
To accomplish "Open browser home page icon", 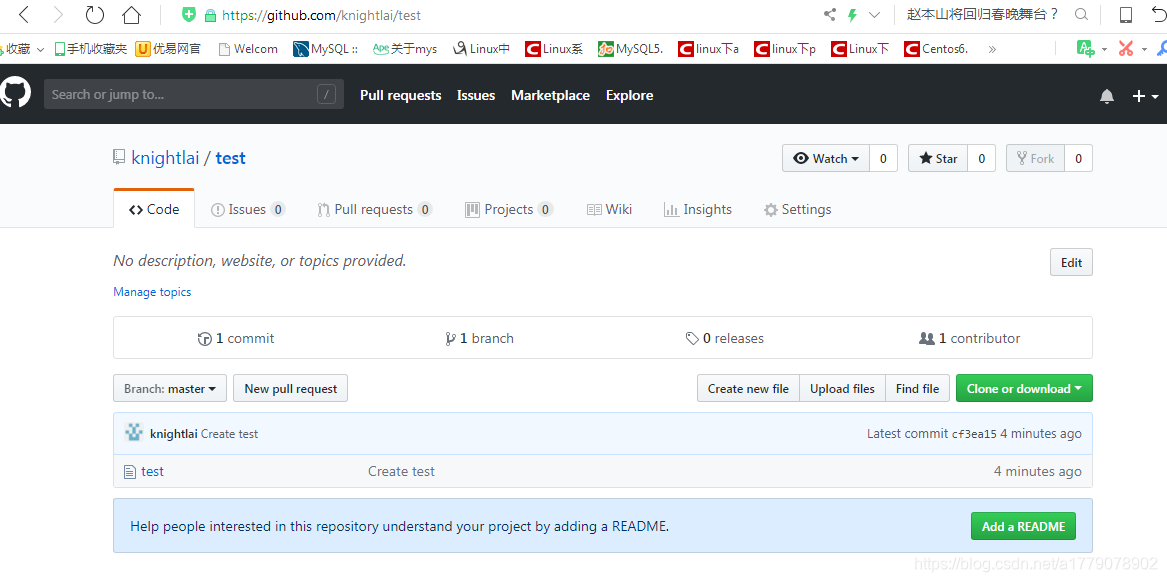I will point(131,15).
